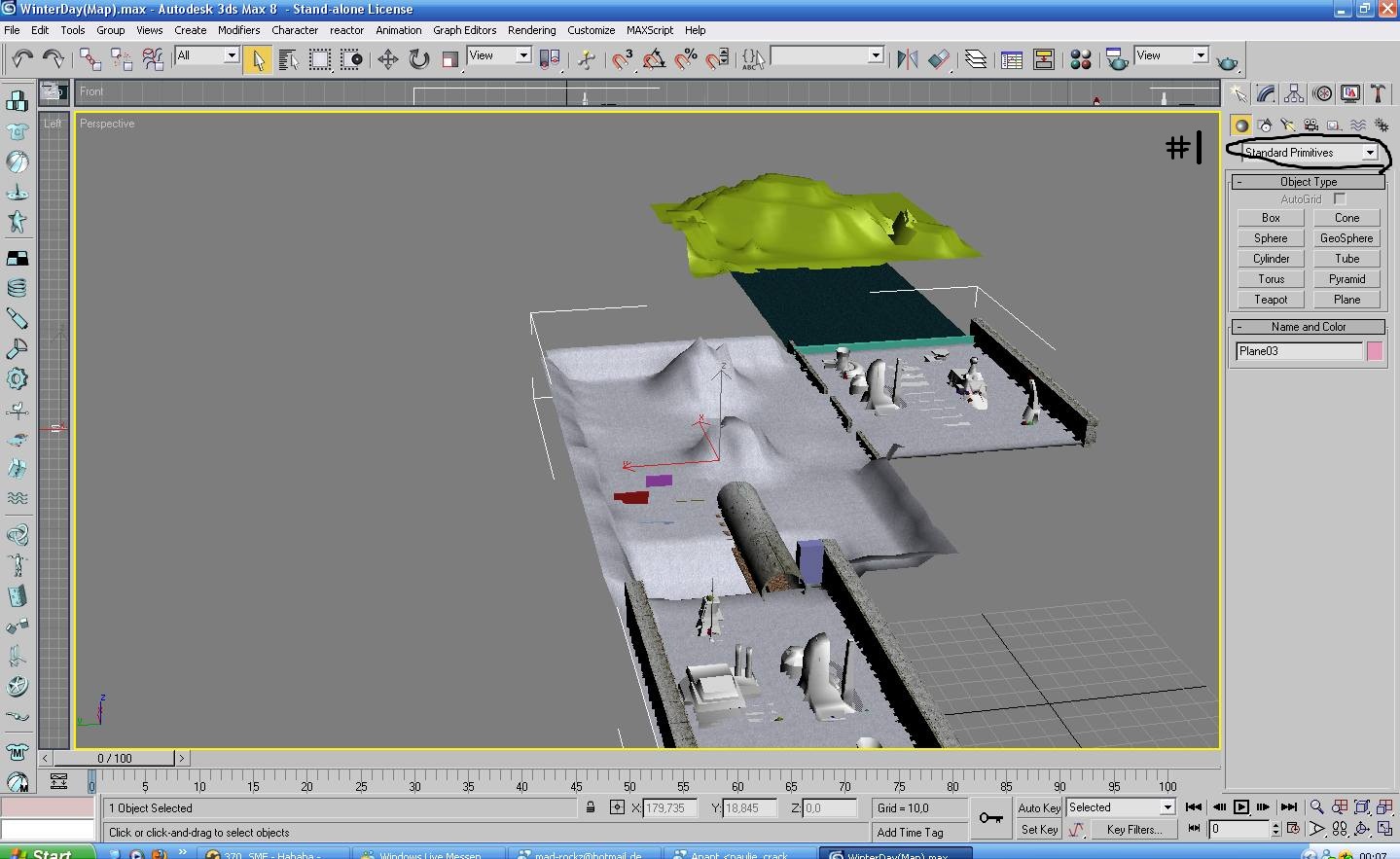Click the Key Filters button

click(1133, 830)
